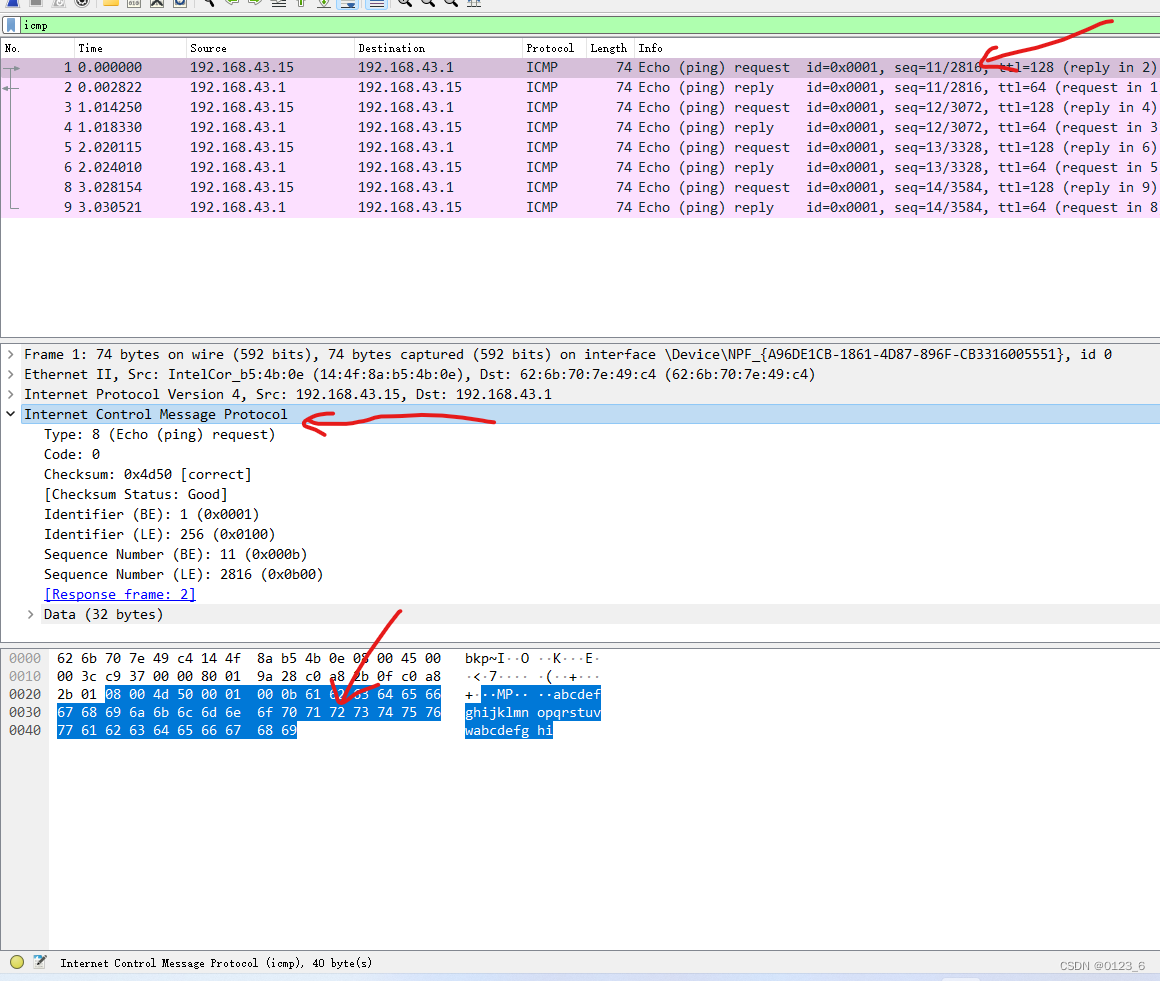This screenshot has height=981, width=1160.
Task: Select the Identifier (BE): 1 field
Action: 151,514
